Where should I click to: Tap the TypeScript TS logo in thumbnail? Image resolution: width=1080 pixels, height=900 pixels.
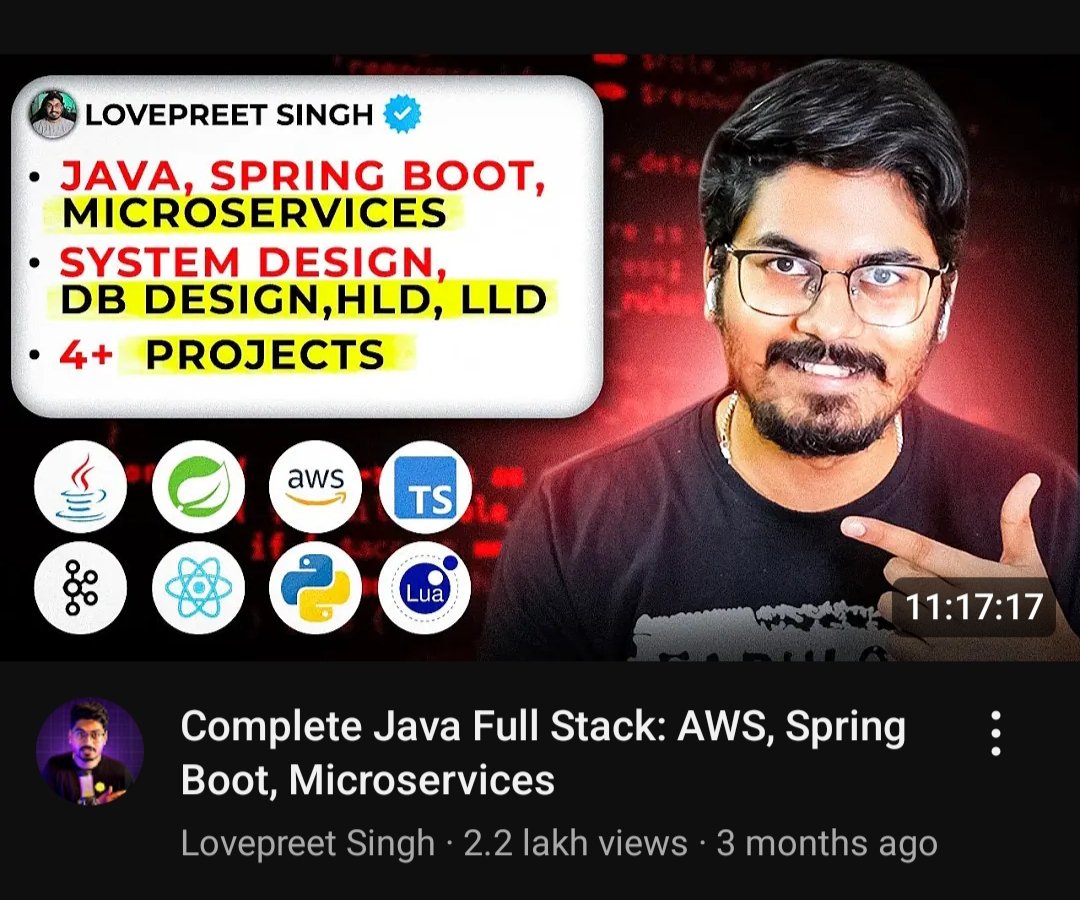point(425,487)
